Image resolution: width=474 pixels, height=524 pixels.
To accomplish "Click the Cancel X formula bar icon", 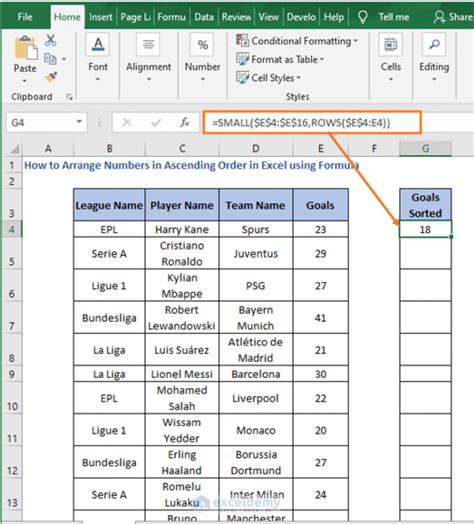I will tap(127, 123).
